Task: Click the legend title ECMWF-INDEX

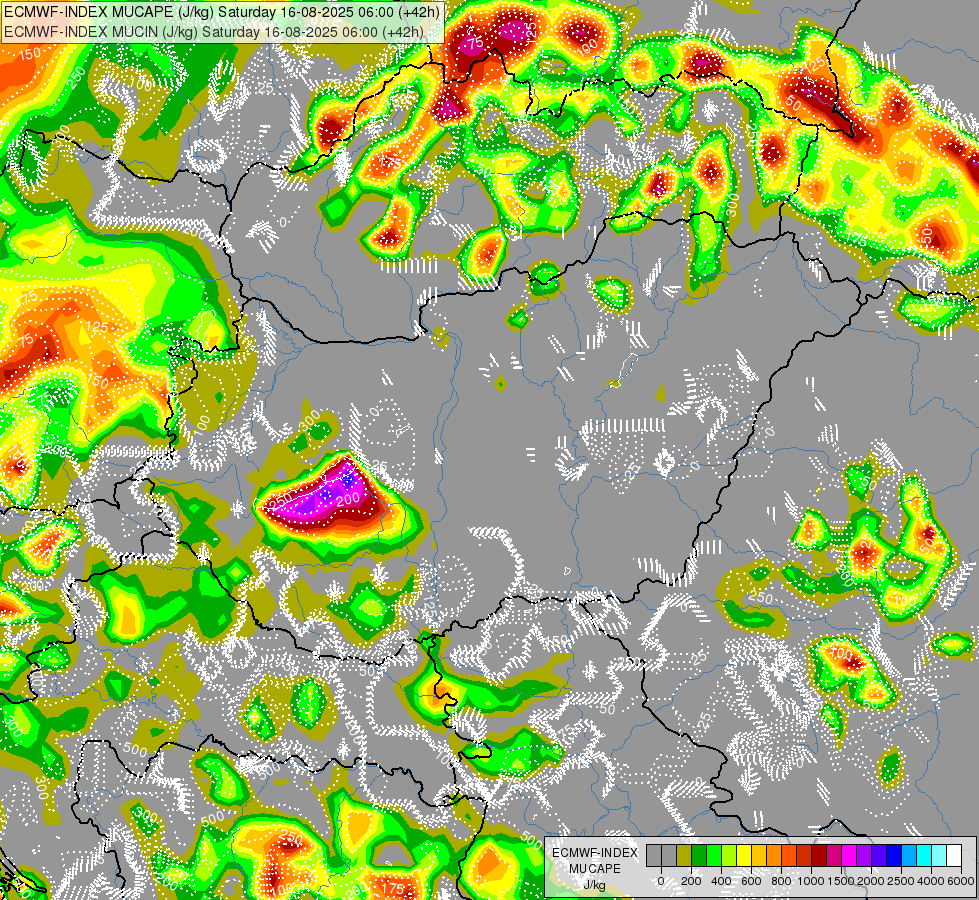Action: [595, 853]
